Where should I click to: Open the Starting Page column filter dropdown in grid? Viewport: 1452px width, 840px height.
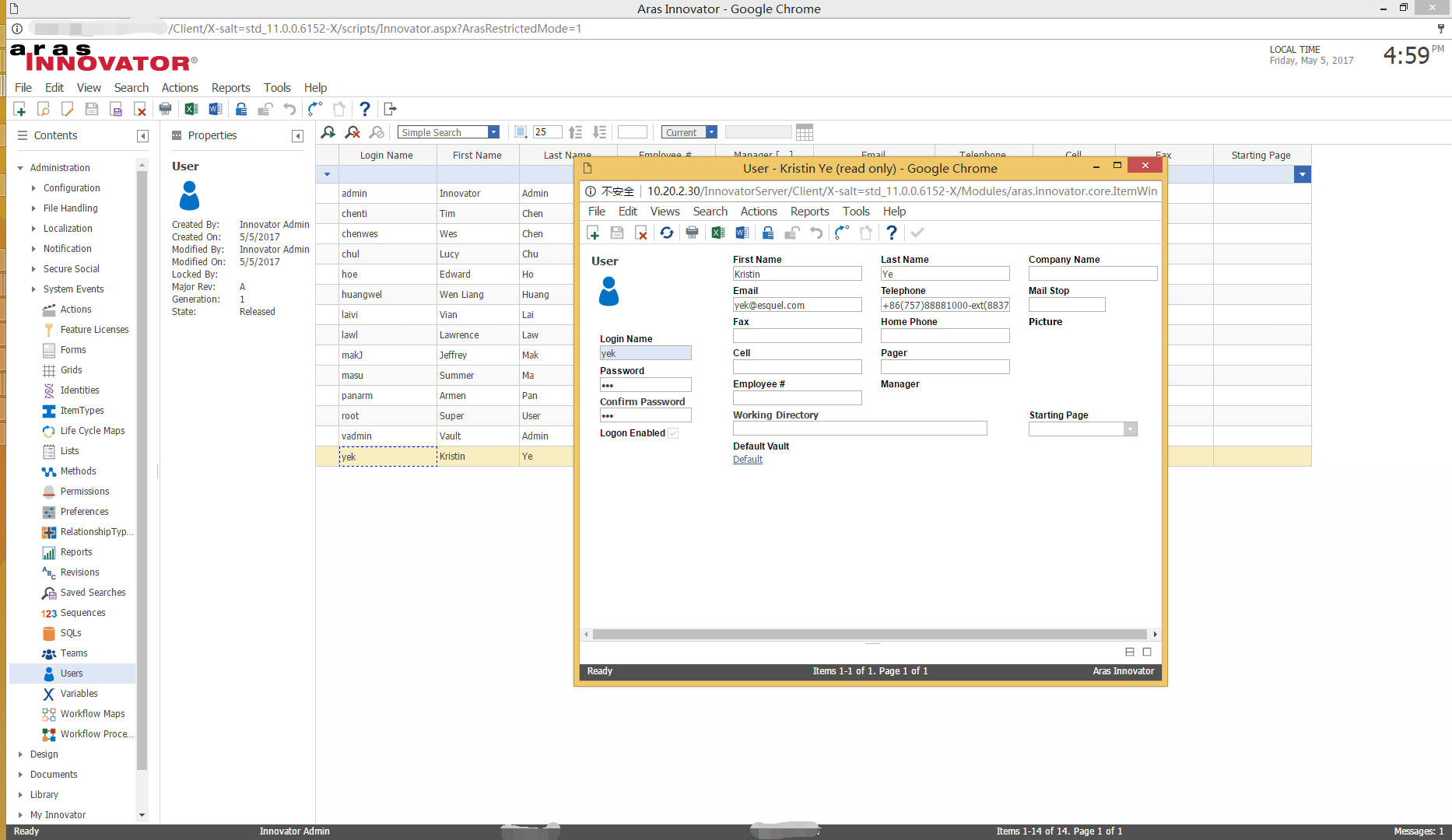coord(1302,175)
